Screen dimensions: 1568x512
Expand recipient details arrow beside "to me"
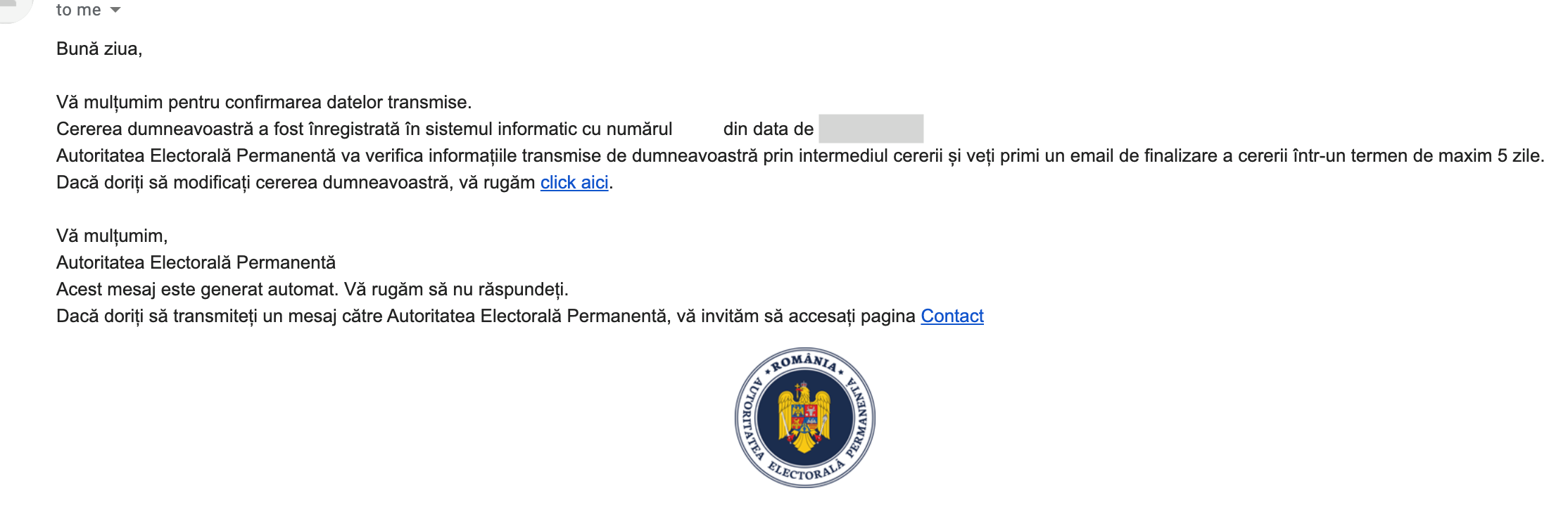[115, 11]
